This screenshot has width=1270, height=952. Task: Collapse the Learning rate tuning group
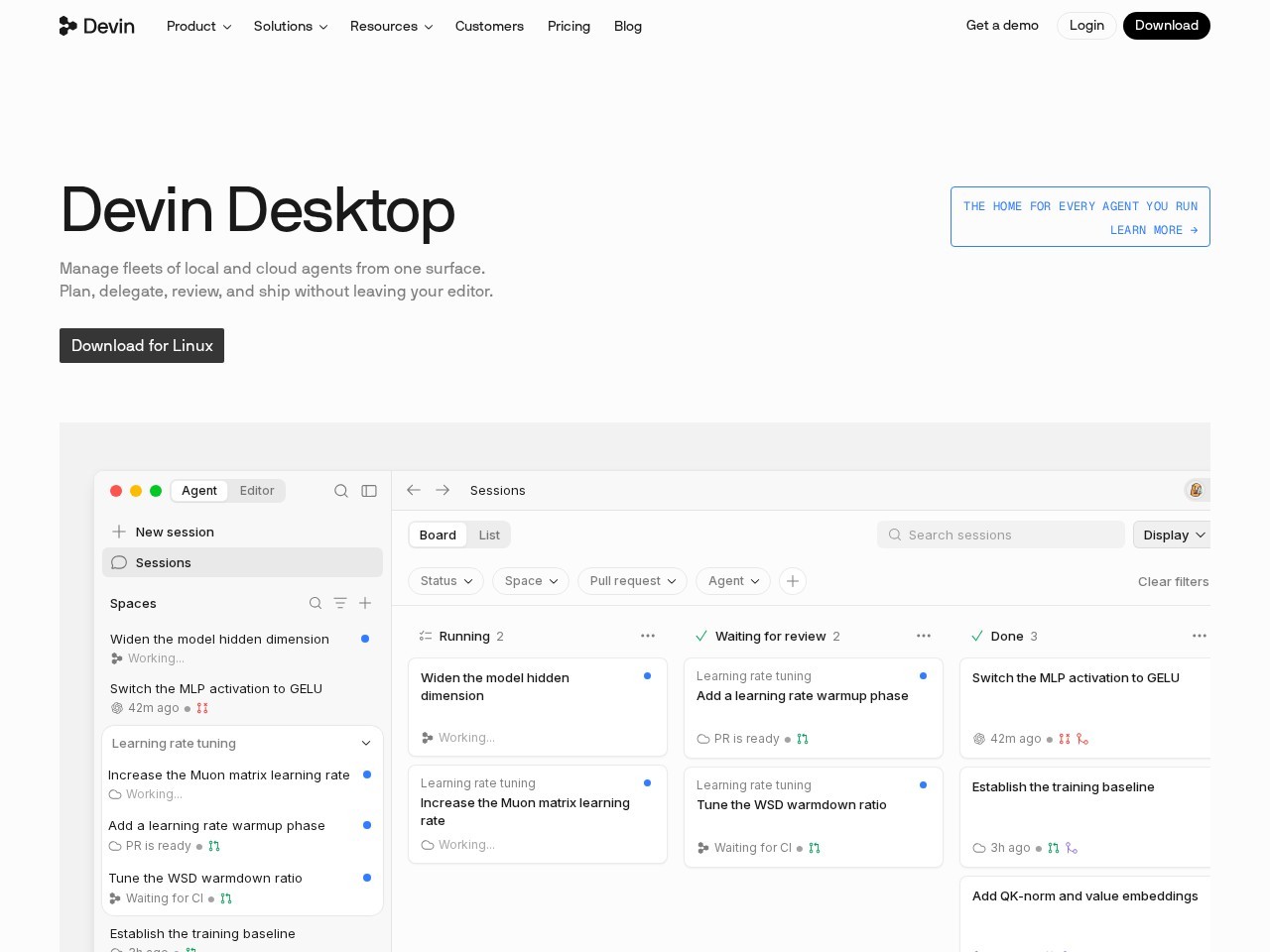click(366, 744)
